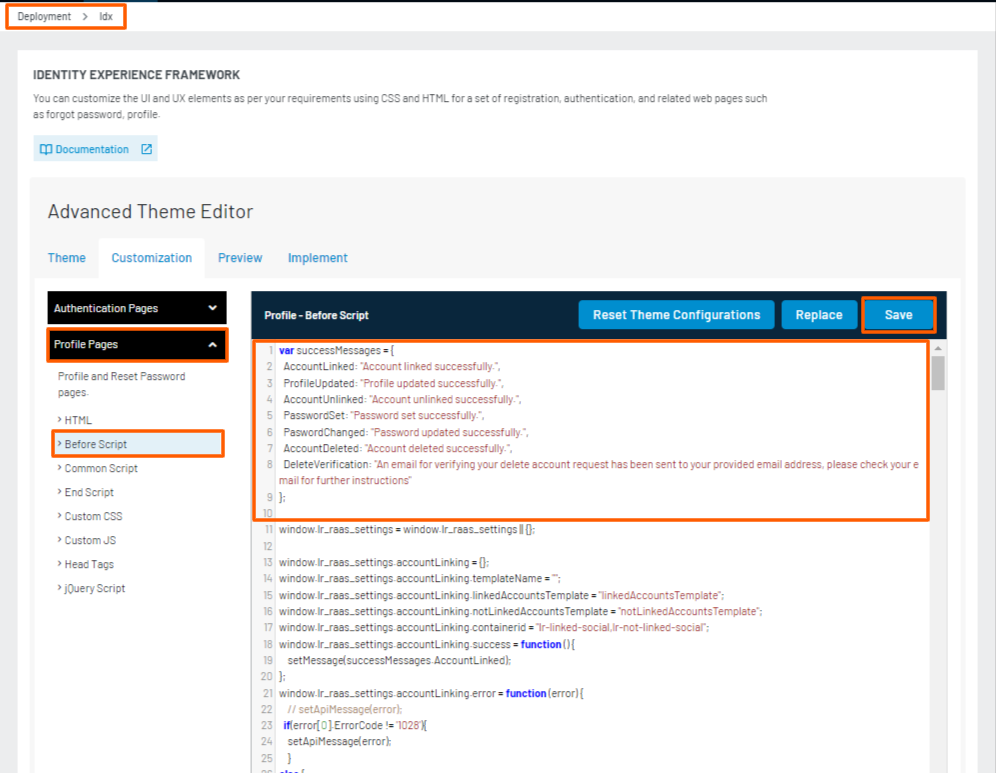Screen dimensions: 996x773
Task: Select End Script entry
Action: pos(89,492)
